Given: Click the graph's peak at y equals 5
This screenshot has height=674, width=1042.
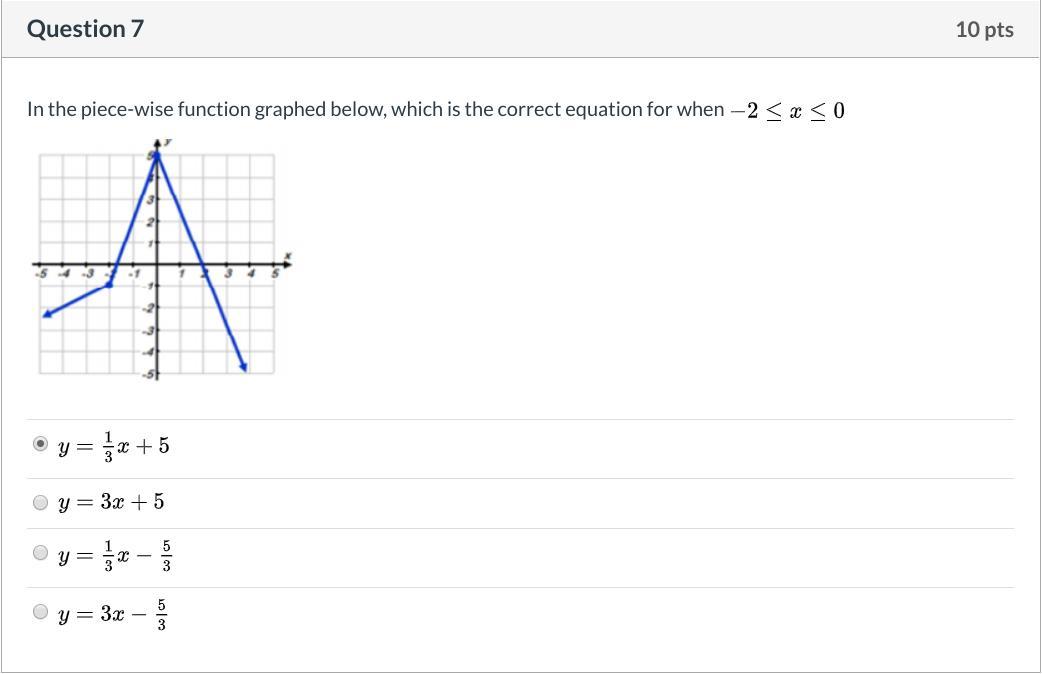Looking at the screenshot, I should point(156,156).
